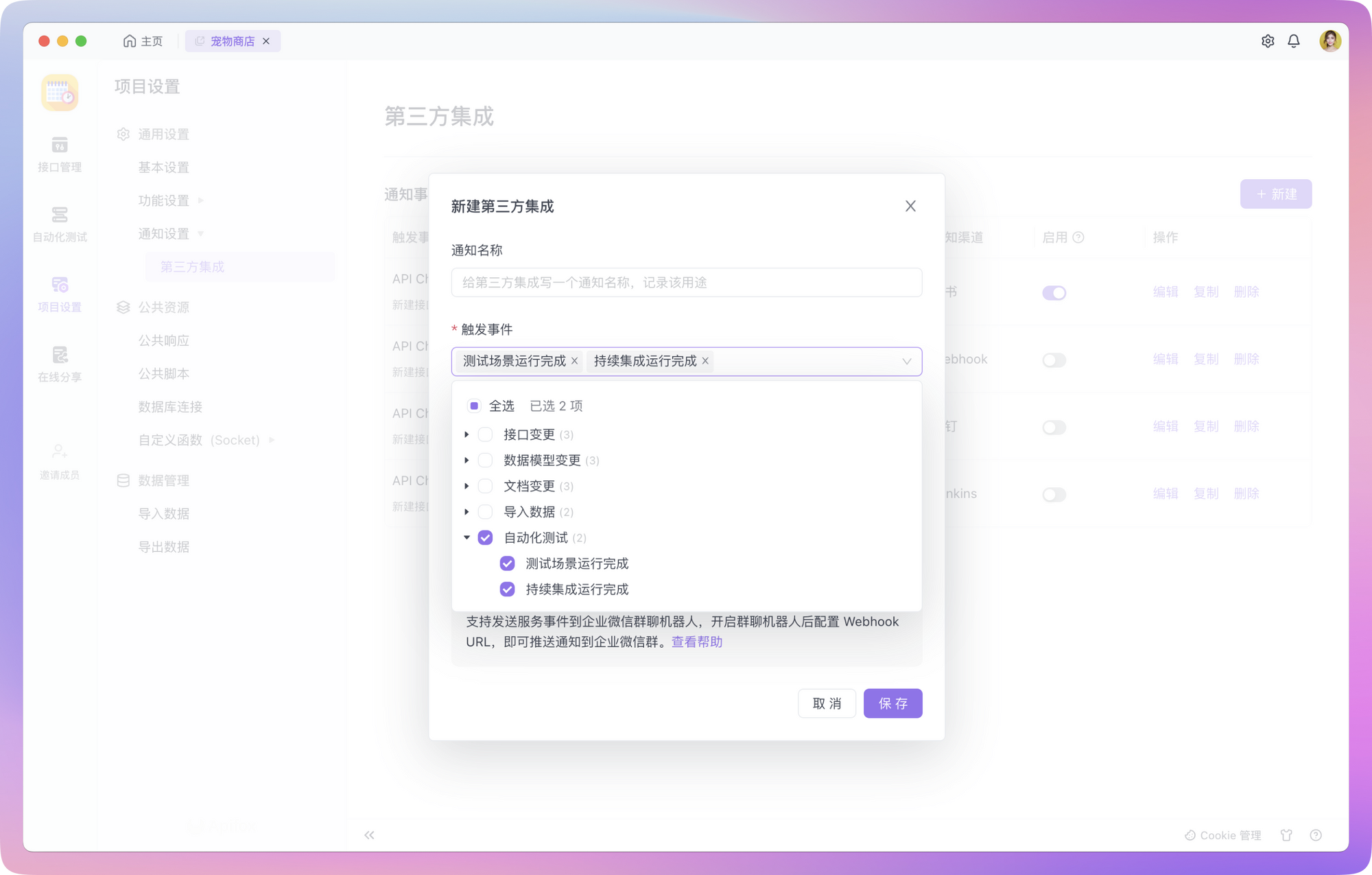Expand the 导入数据 tree node
This screenshot has width=1372, height=875.
[466, 512]
